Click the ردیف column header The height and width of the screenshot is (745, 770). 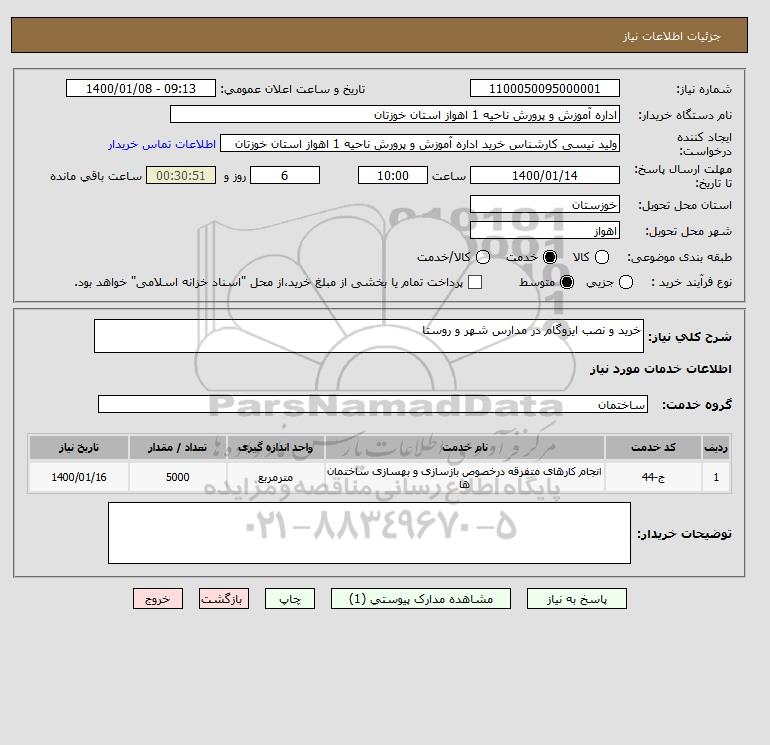(716, 447)
